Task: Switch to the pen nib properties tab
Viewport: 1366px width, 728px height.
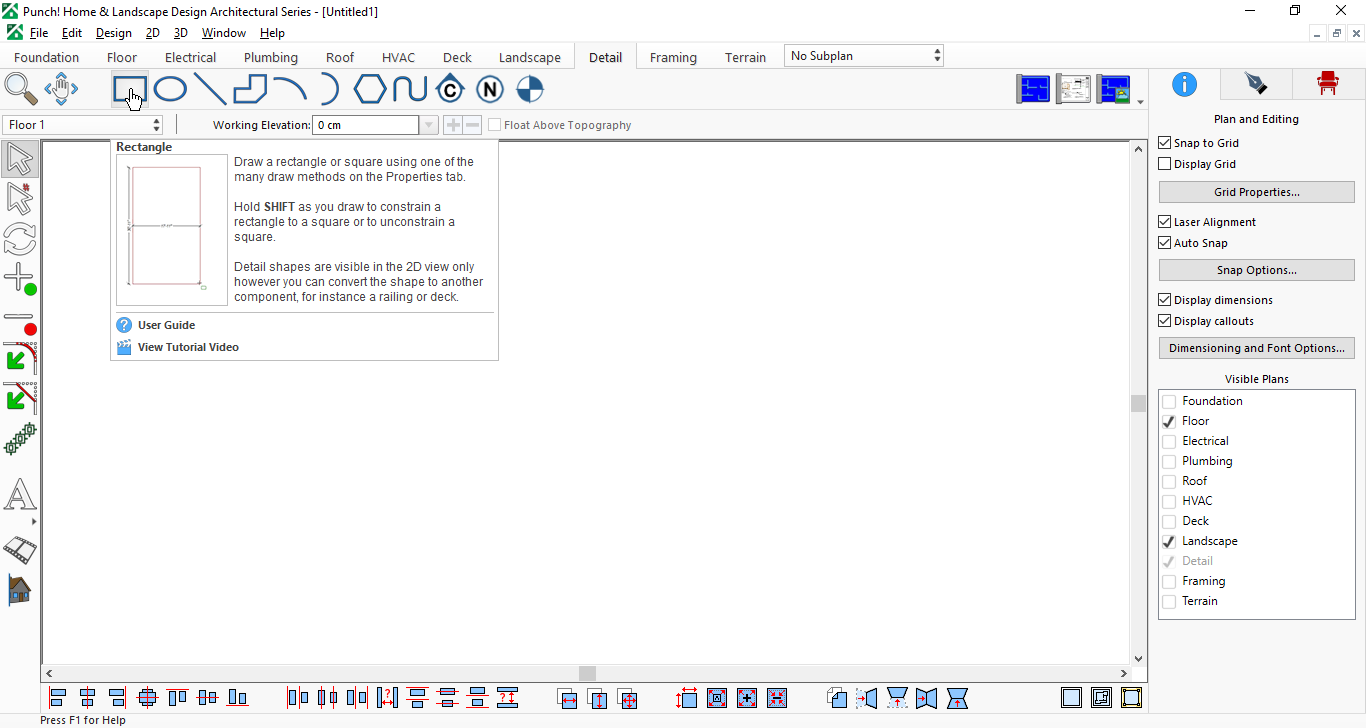Action: point(1256,83)
